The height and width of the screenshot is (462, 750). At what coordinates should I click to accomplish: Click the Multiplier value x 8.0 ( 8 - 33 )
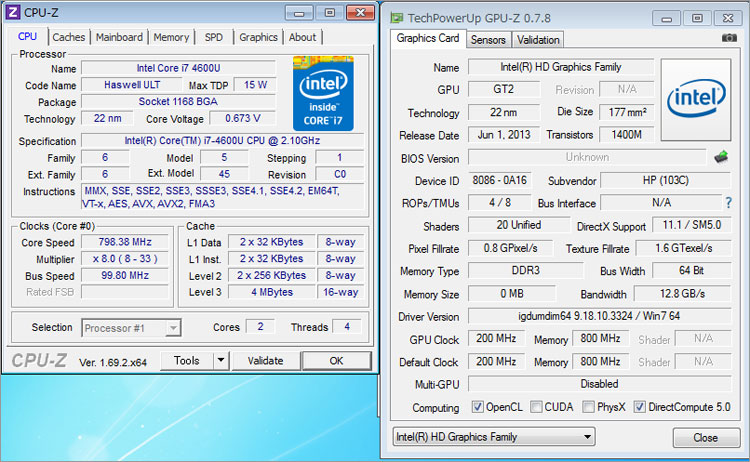[x=124, y=259]
